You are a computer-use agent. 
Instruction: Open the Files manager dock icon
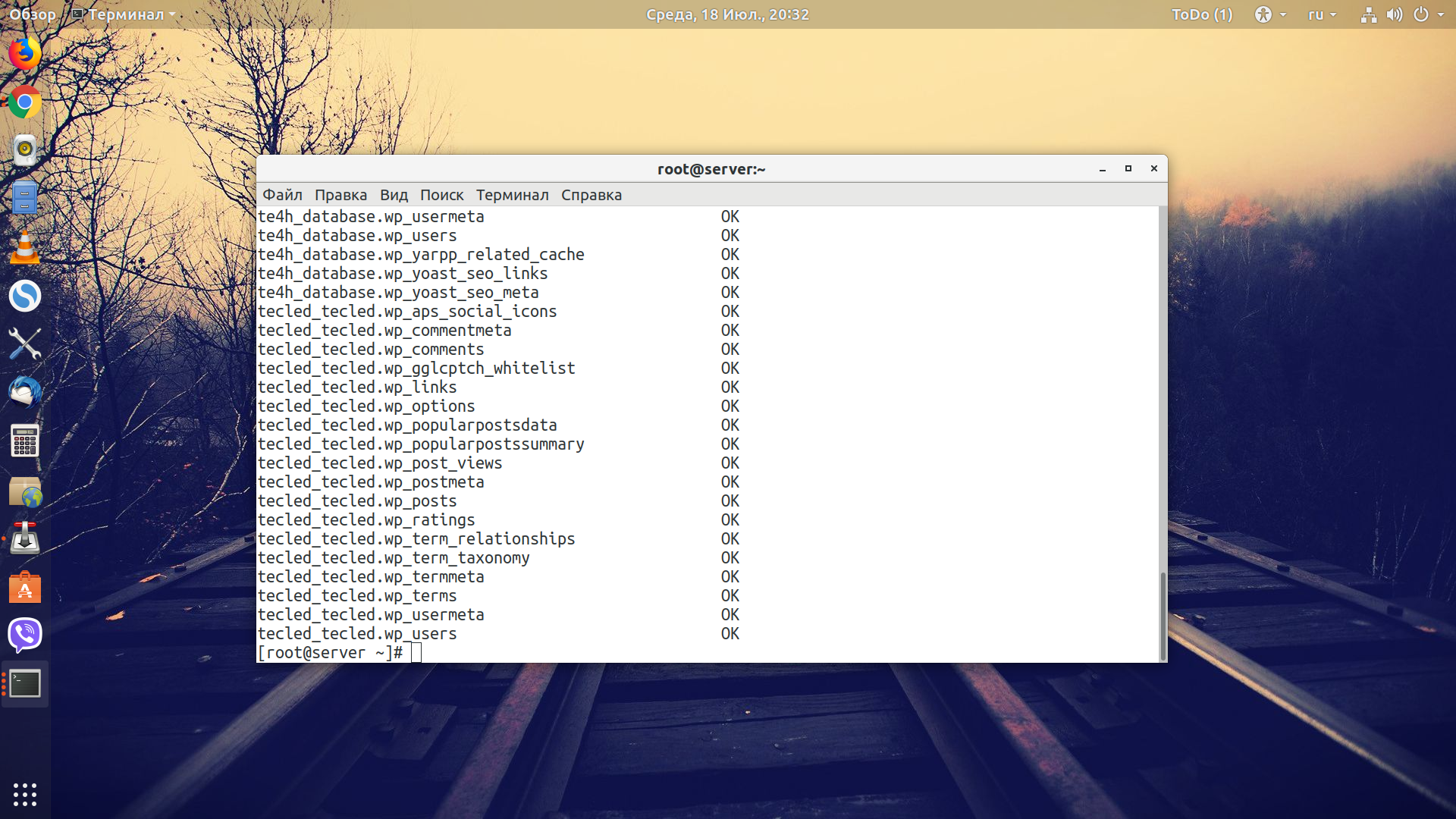coord(25,198)
